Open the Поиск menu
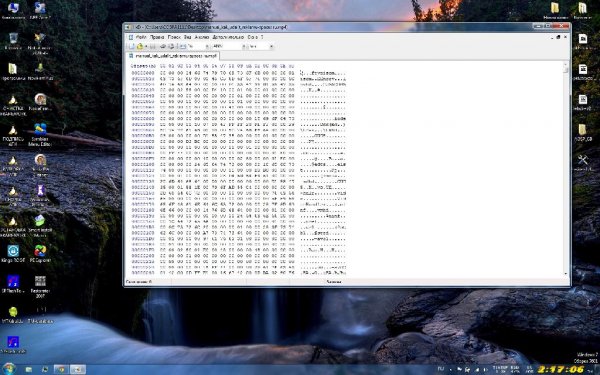Screen dimensions: 600x375 (x=174, y=37)
